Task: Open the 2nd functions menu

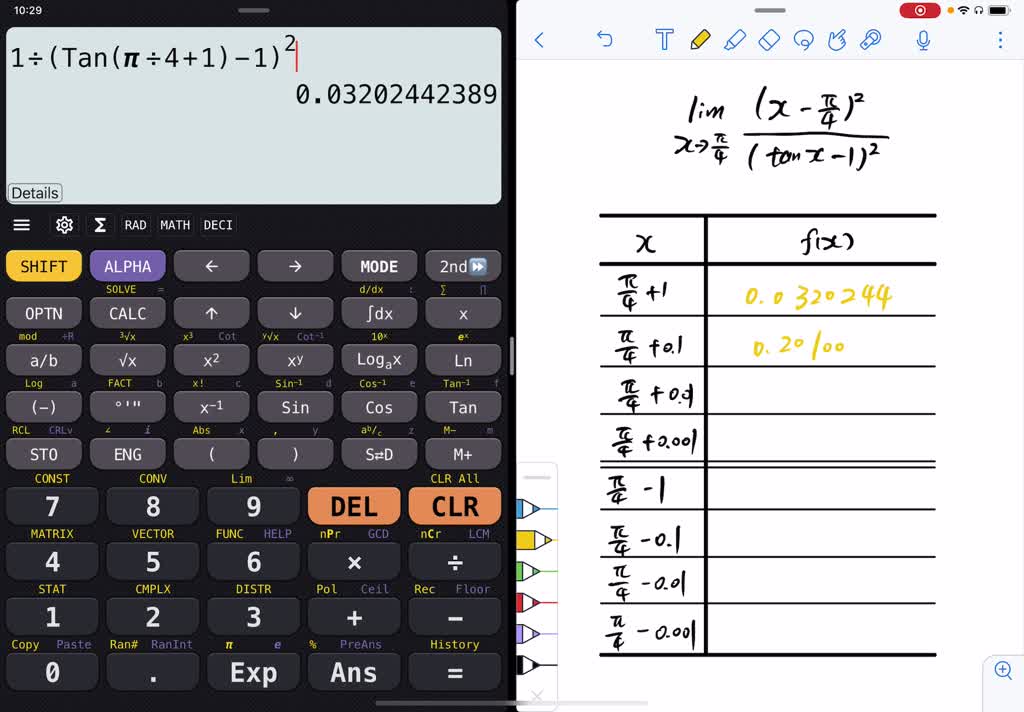Action: tap(462, 266)
